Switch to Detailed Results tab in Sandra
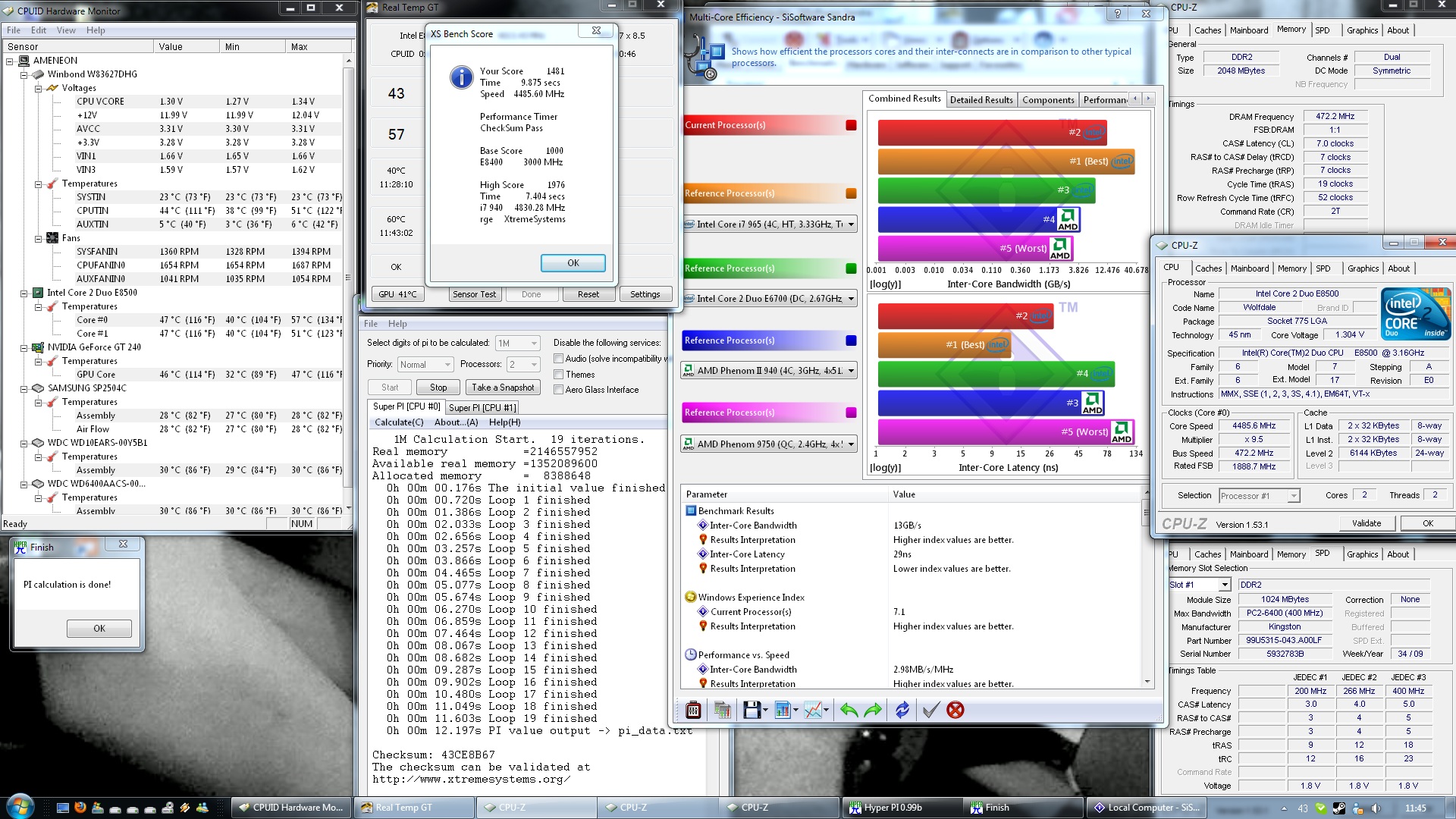Image resolution: width=1456 pixels, height=819 pixels. click(x=981, y=99)
